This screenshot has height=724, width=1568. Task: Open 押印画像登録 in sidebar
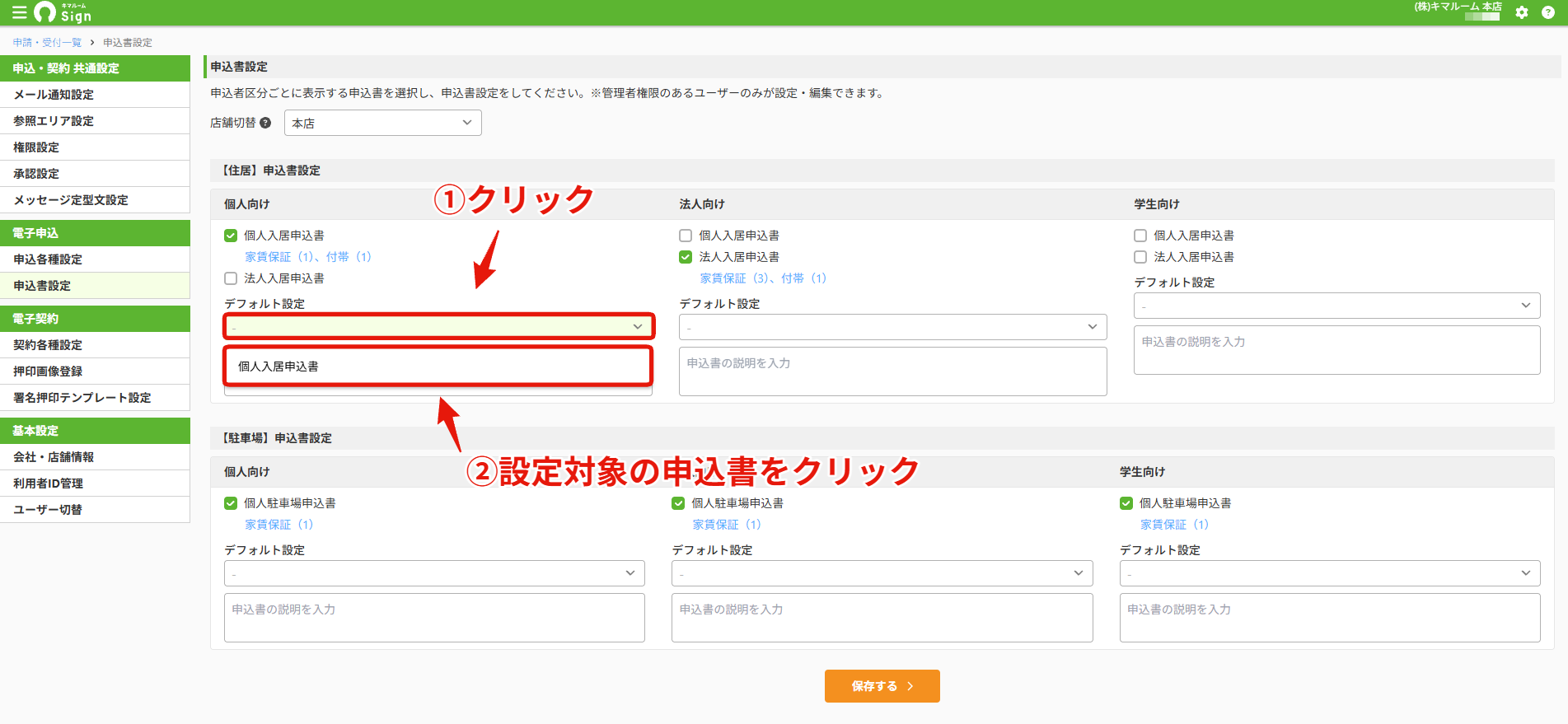point(95,371)
